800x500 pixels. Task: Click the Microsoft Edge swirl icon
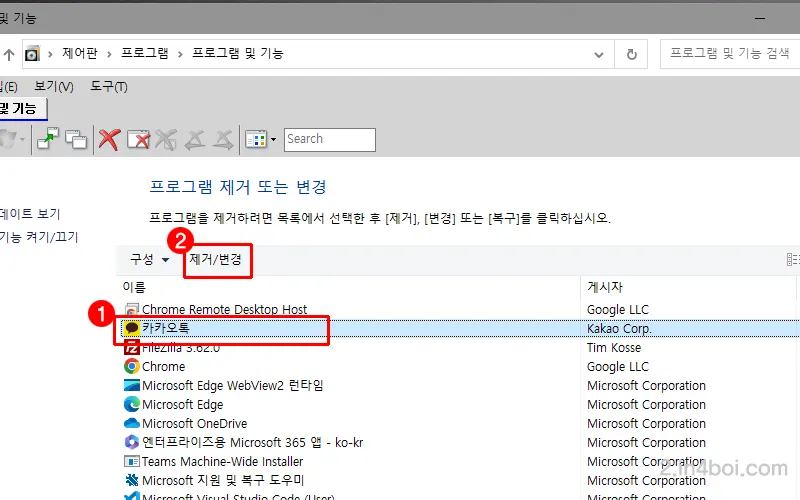click(132, 404)
